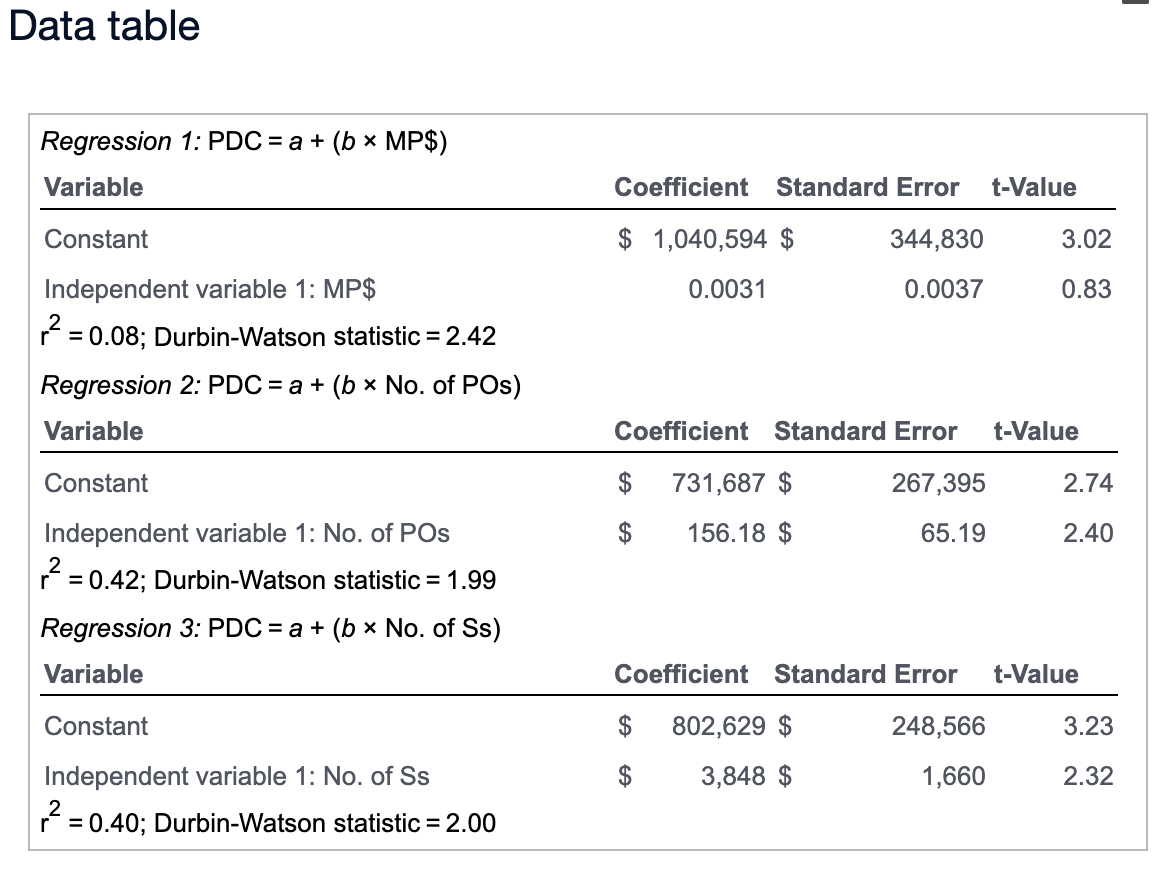The image size is (1176, 888).
Task: Click the Regression 3 equation title
Action: 270,628
